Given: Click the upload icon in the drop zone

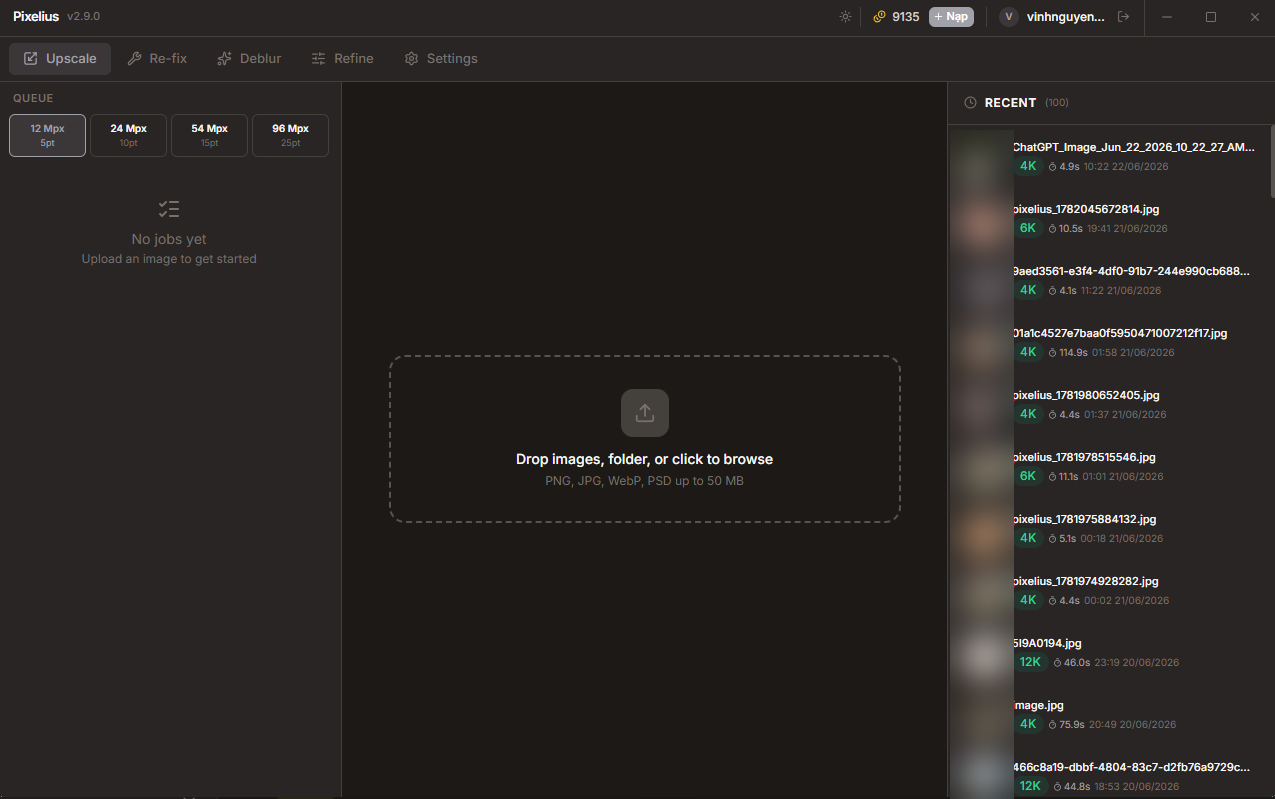Looking at the screenshot, I should (645, 413).
